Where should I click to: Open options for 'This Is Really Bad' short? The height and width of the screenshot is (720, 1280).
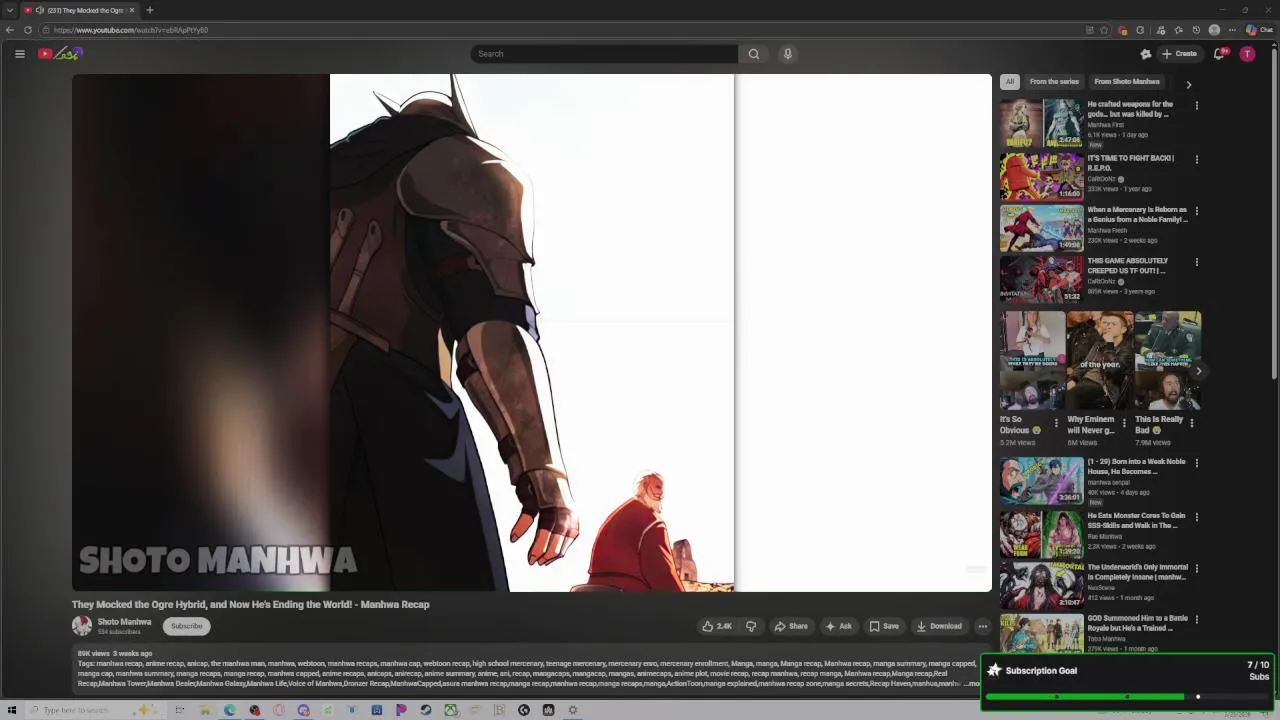1191,423
